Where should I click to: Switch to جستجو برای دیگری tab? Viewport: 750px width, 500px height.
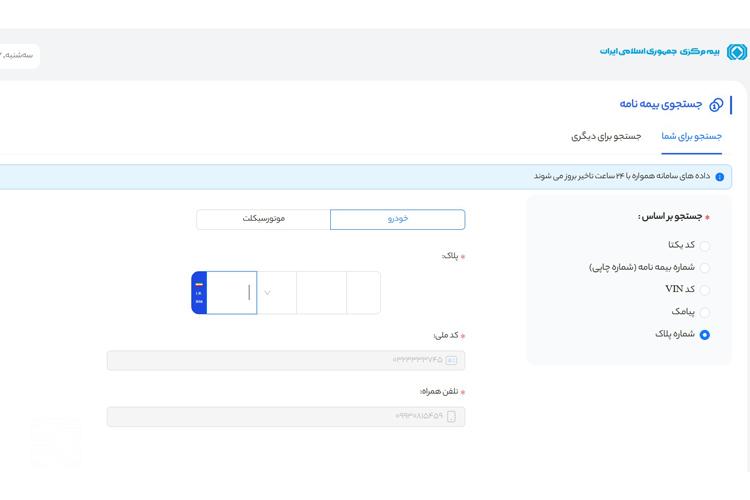coord(606,136)
